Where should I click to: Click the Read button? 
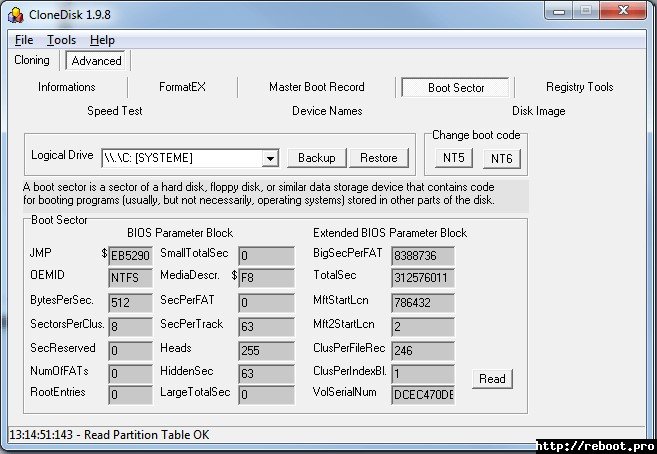492,379
